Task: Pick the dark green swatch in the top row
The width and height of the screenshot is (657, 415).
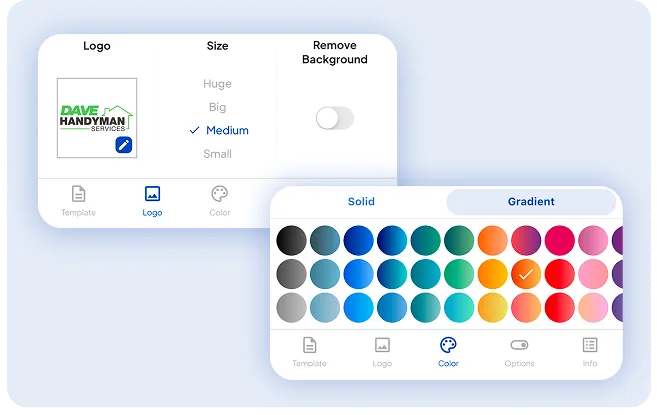Action: coord(459,241)
